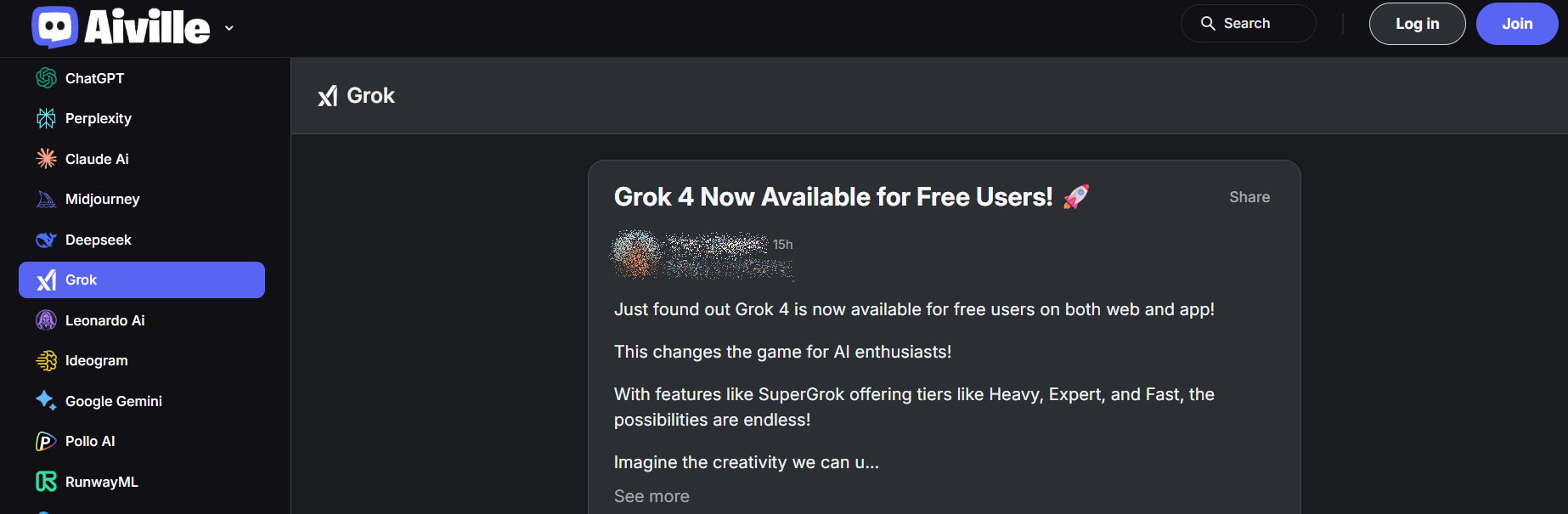Expand the post with See more
The height and width of the screenshot is (514, 1568).
coord(651,495)
